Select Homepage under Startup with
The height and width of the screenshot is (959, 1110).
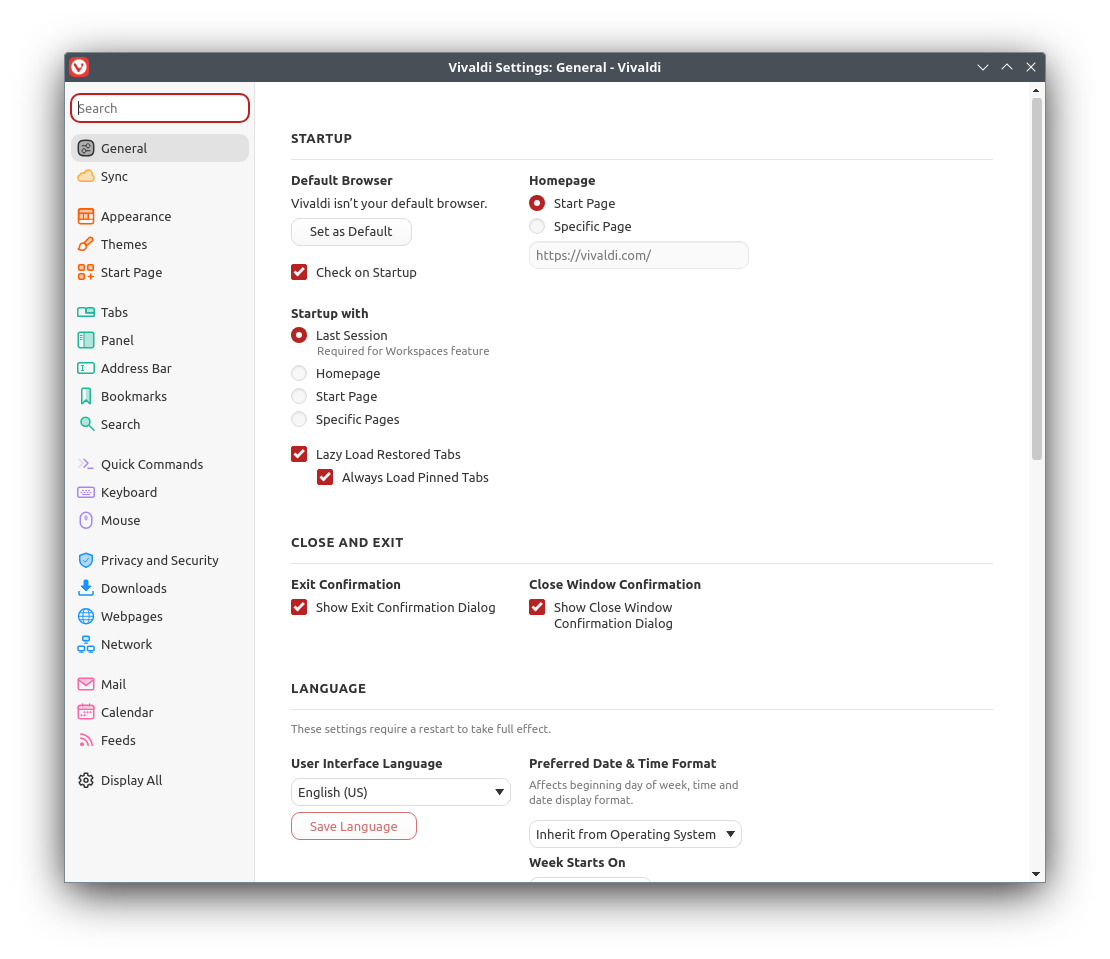pos(299,373)
